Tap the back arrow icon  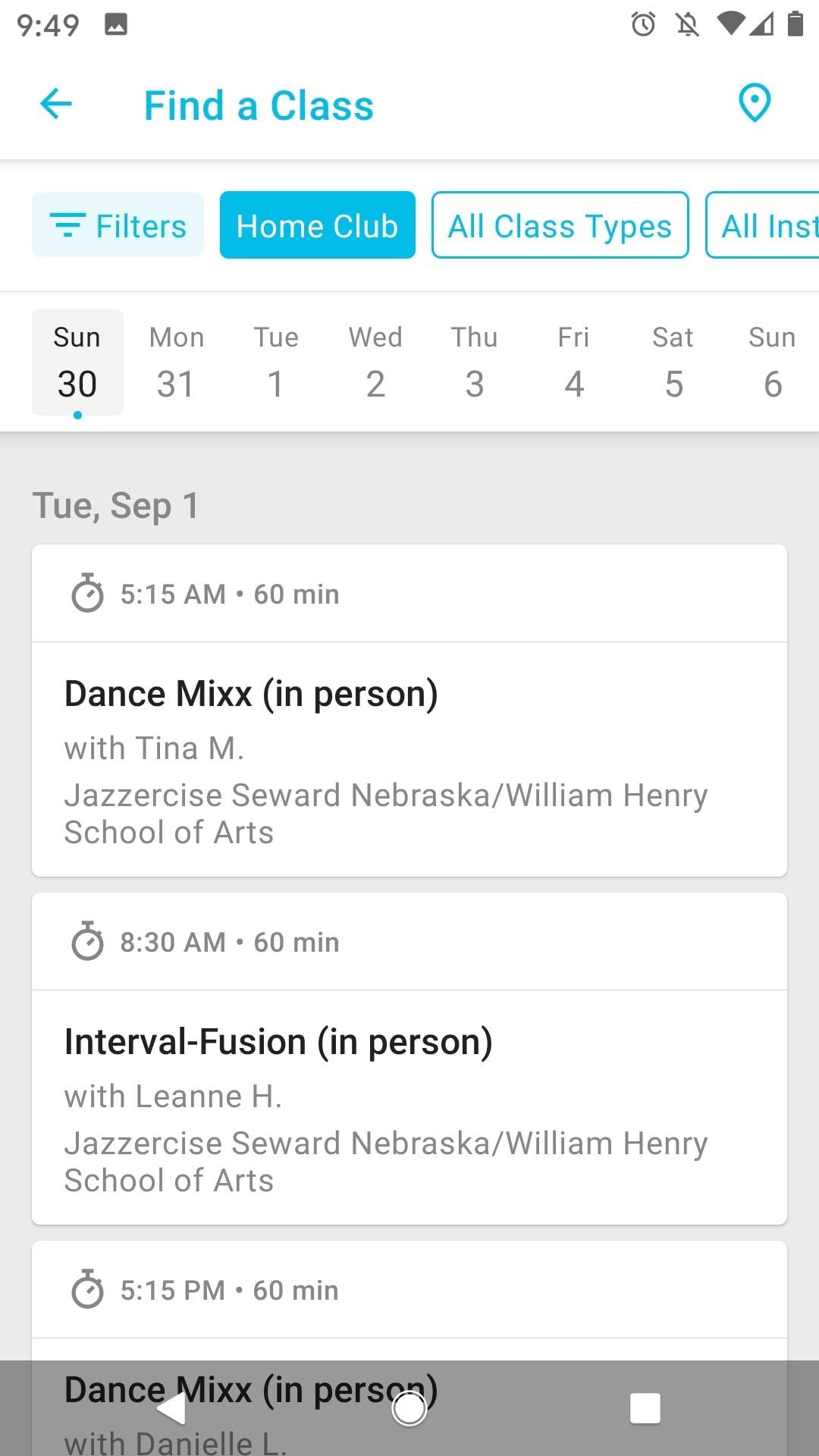point(56,104)
